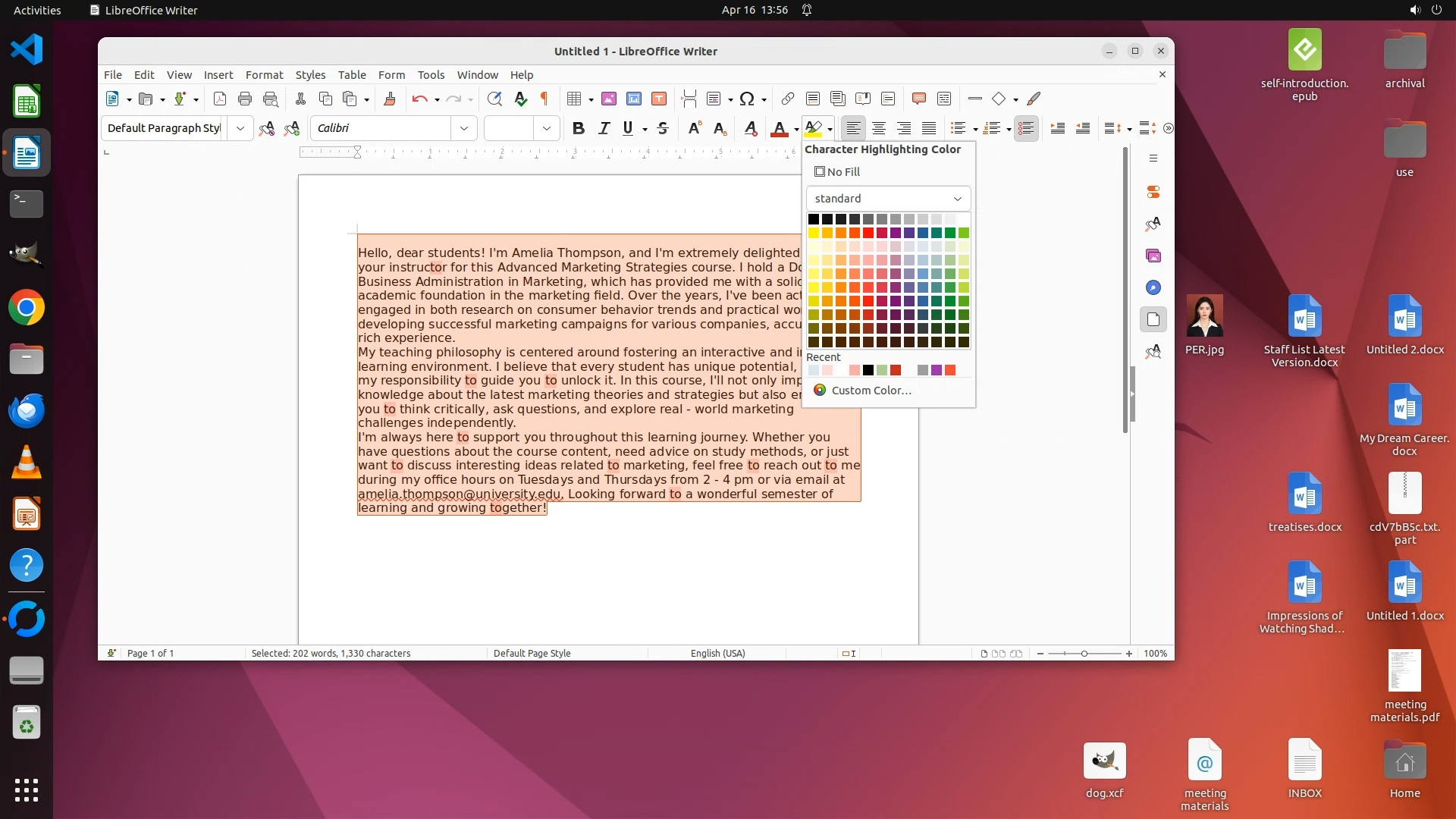Click the Print icon in toolbar
Screen dimensions: 1456x819
(x=244, y=99)
